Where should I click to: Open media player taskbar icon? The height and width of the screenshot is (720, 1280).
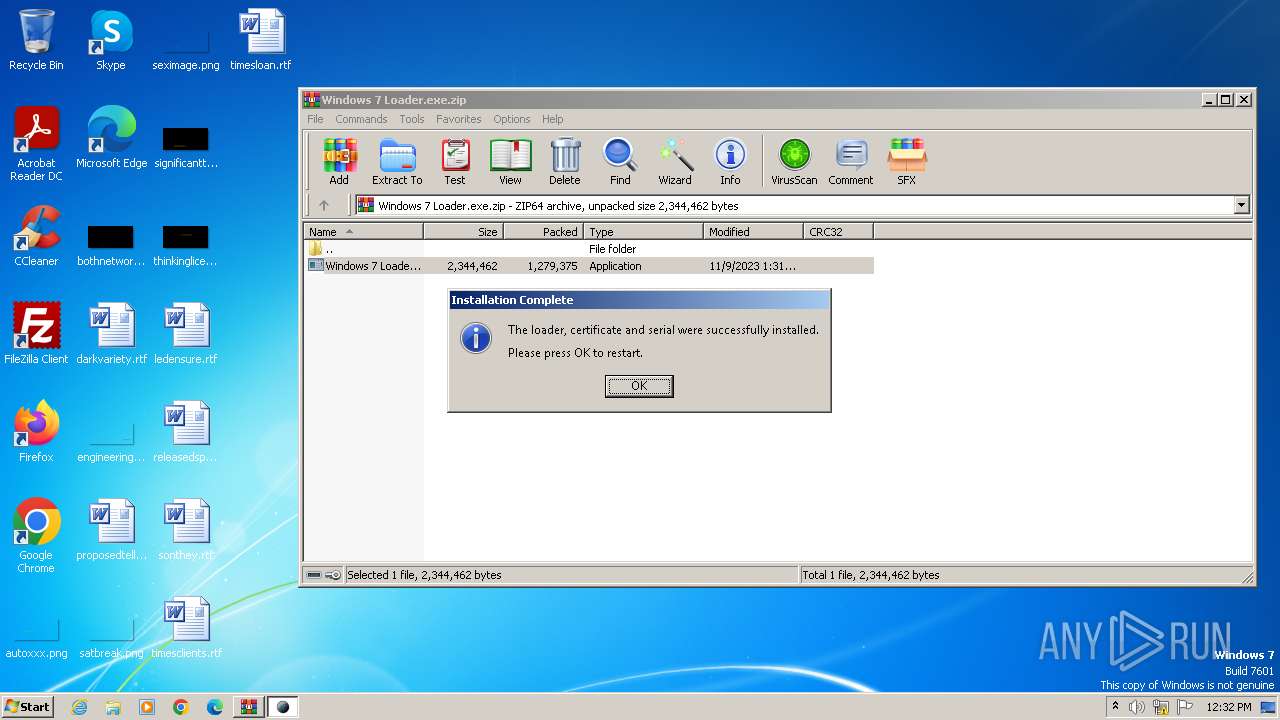147,707
